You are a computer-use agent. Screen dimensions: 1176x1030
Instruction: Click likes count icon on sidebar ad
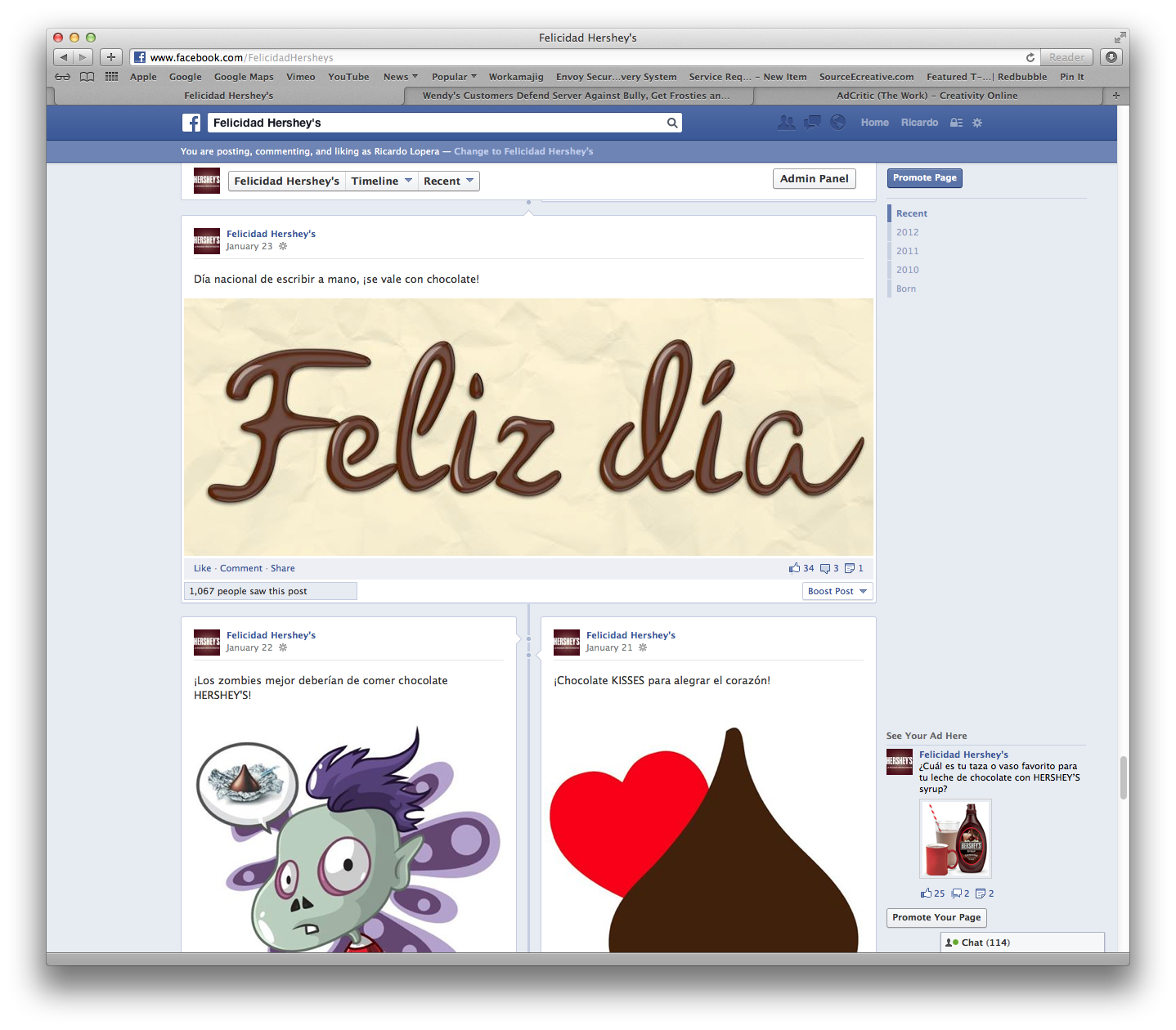[x=926, y=893]
